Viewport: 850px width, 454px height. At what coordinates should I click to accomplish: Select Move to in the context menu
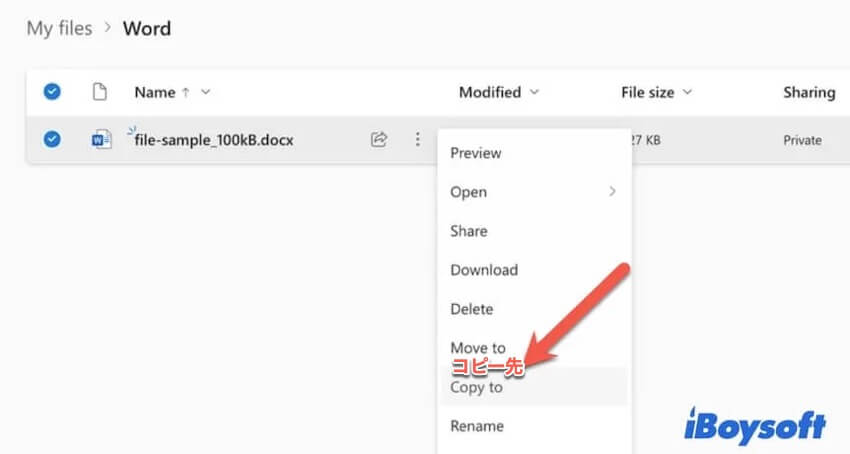[478, 347]
